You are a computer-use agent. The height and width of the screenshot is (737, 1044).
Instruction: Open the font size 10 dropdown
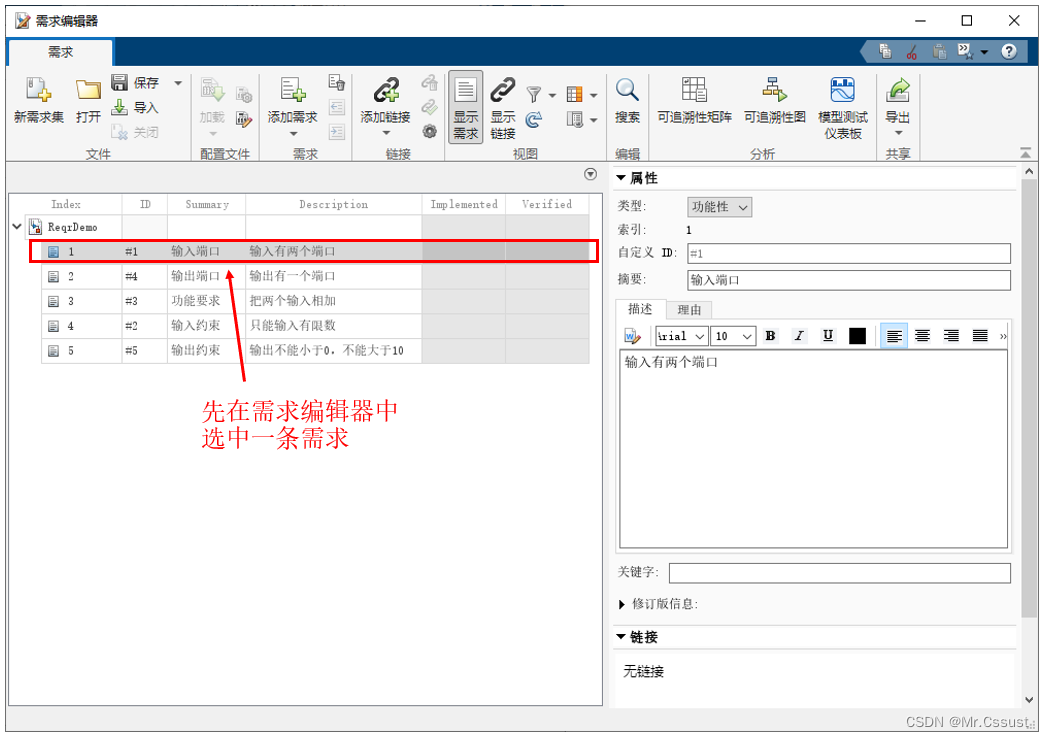(733, 336)
